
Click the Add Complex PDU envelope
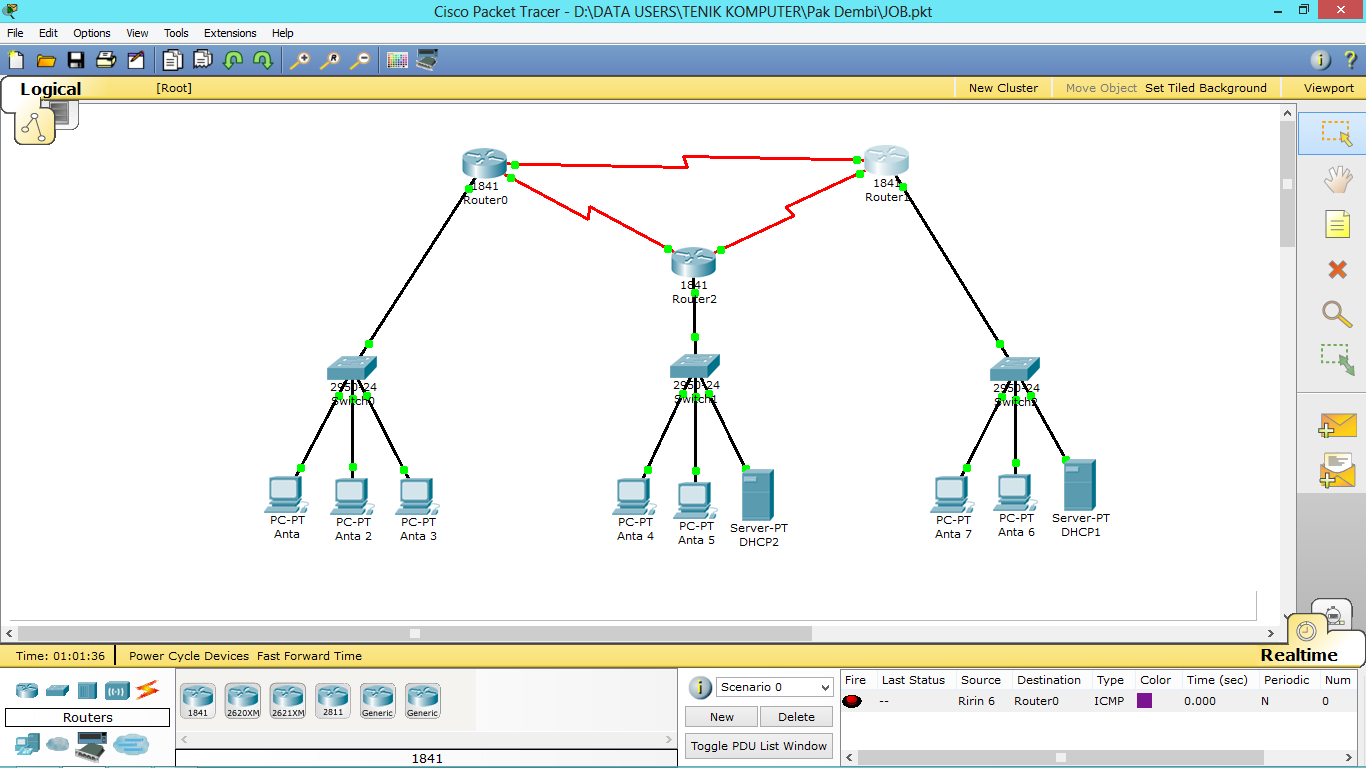click(1338, 470)
